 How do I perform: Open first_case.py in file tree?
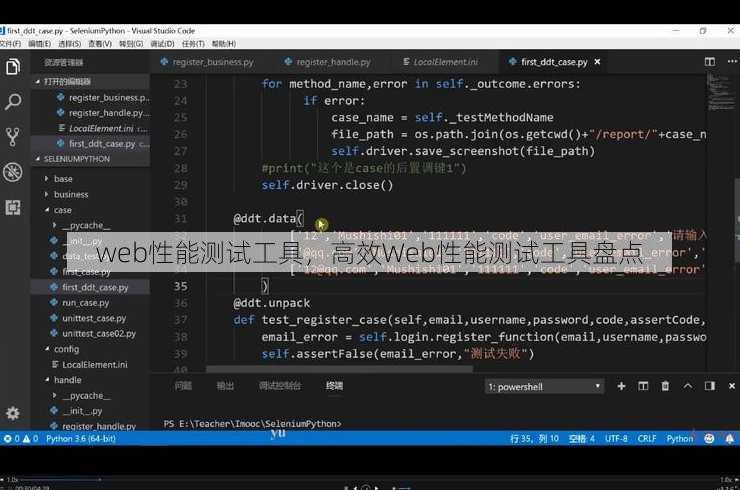click(86, 272)
